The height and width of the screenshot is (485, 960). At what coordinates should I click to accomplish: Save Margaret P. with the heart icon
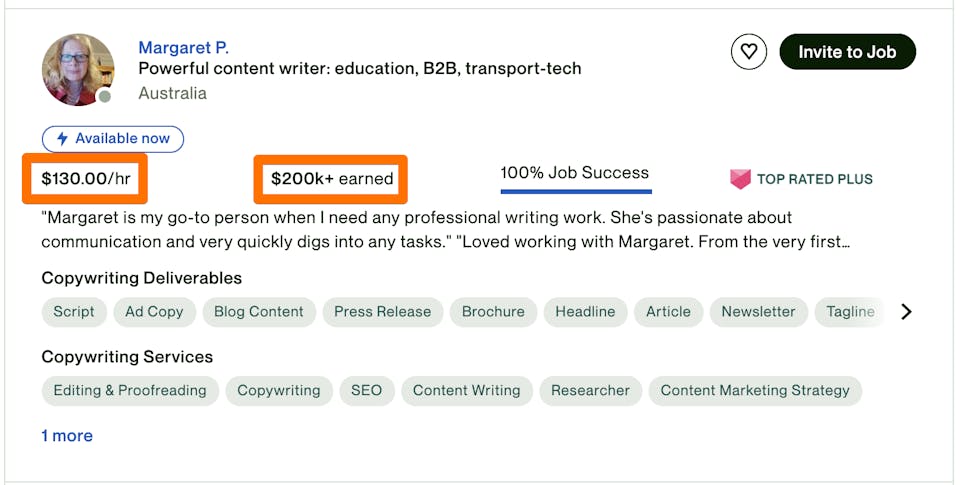pos(749,52)
